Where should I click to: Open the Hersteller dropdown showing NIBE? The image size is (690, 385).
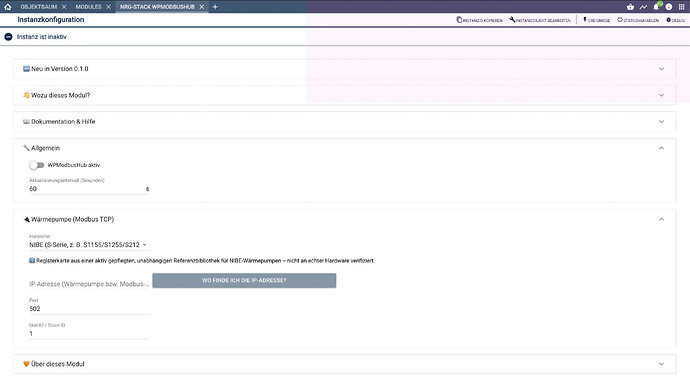[88, 245]
